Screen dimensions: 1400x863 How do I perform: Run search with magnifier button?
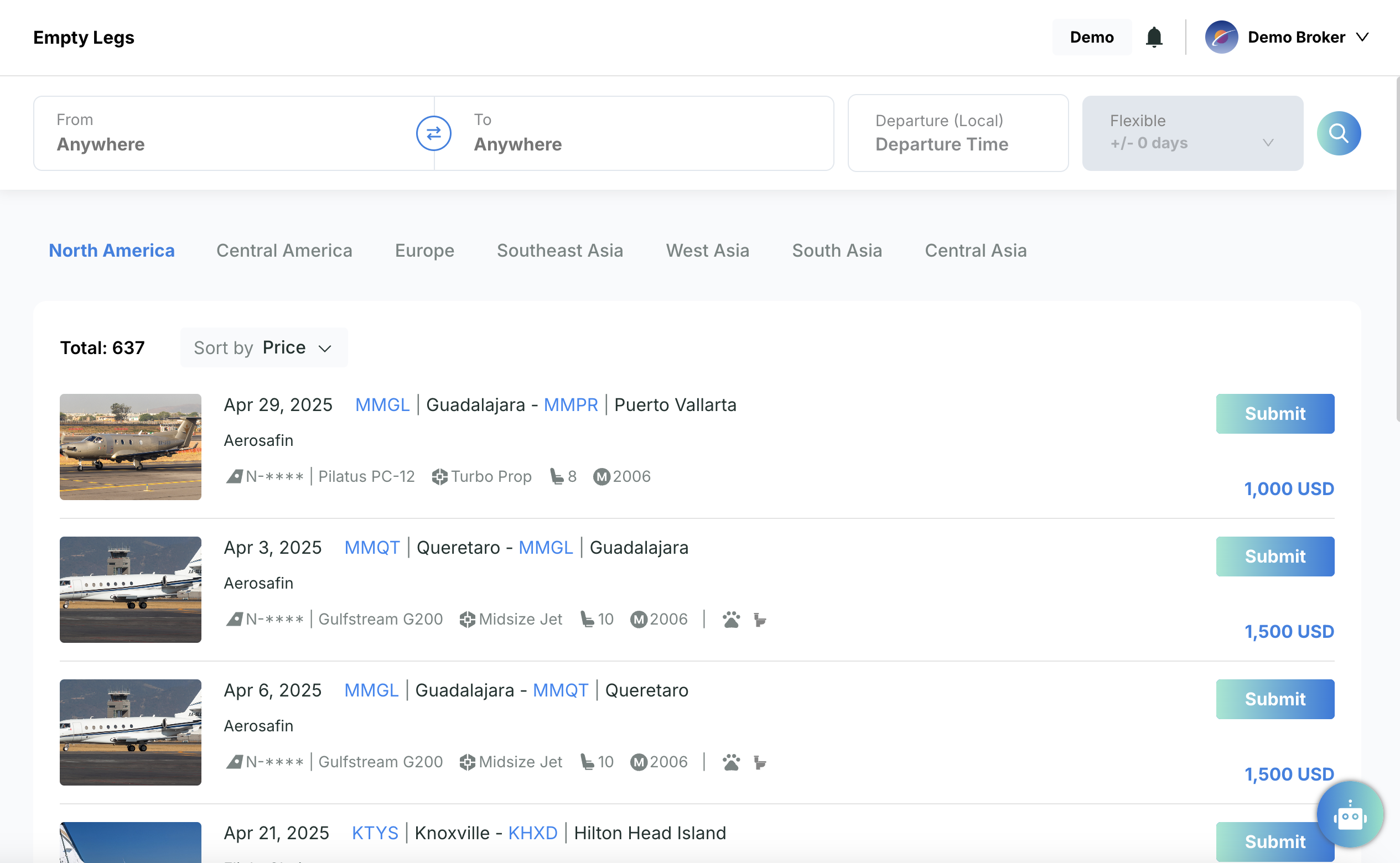point(1339,133)
